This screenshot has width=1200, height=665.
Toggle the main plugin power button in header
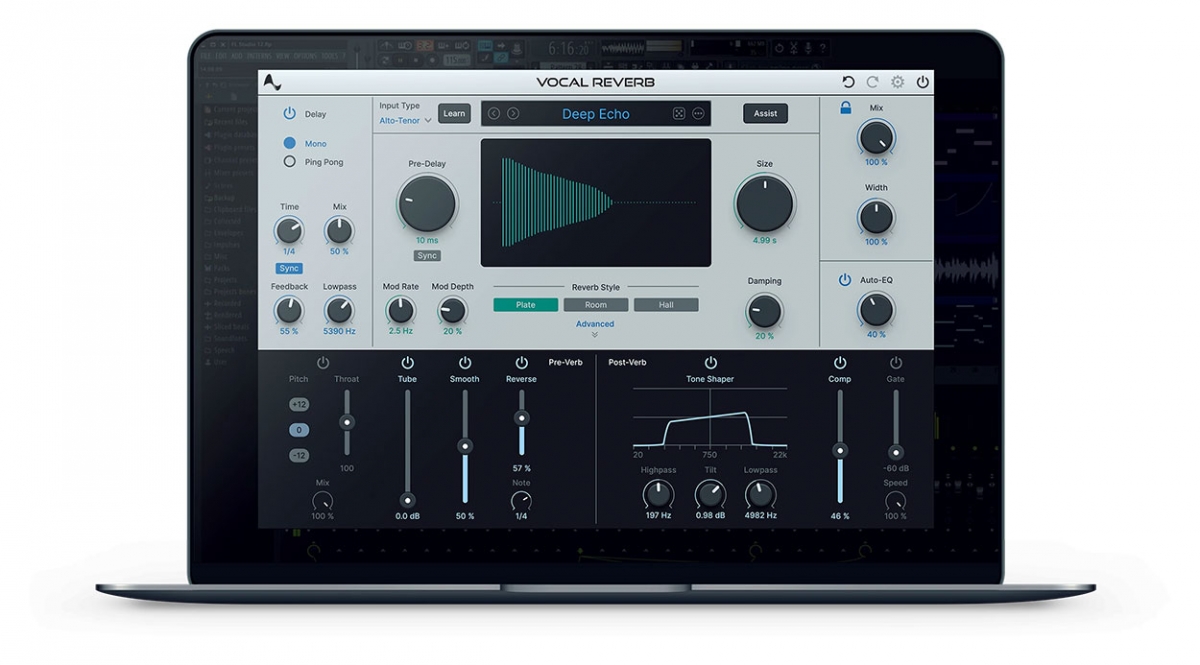pos(922,82)
